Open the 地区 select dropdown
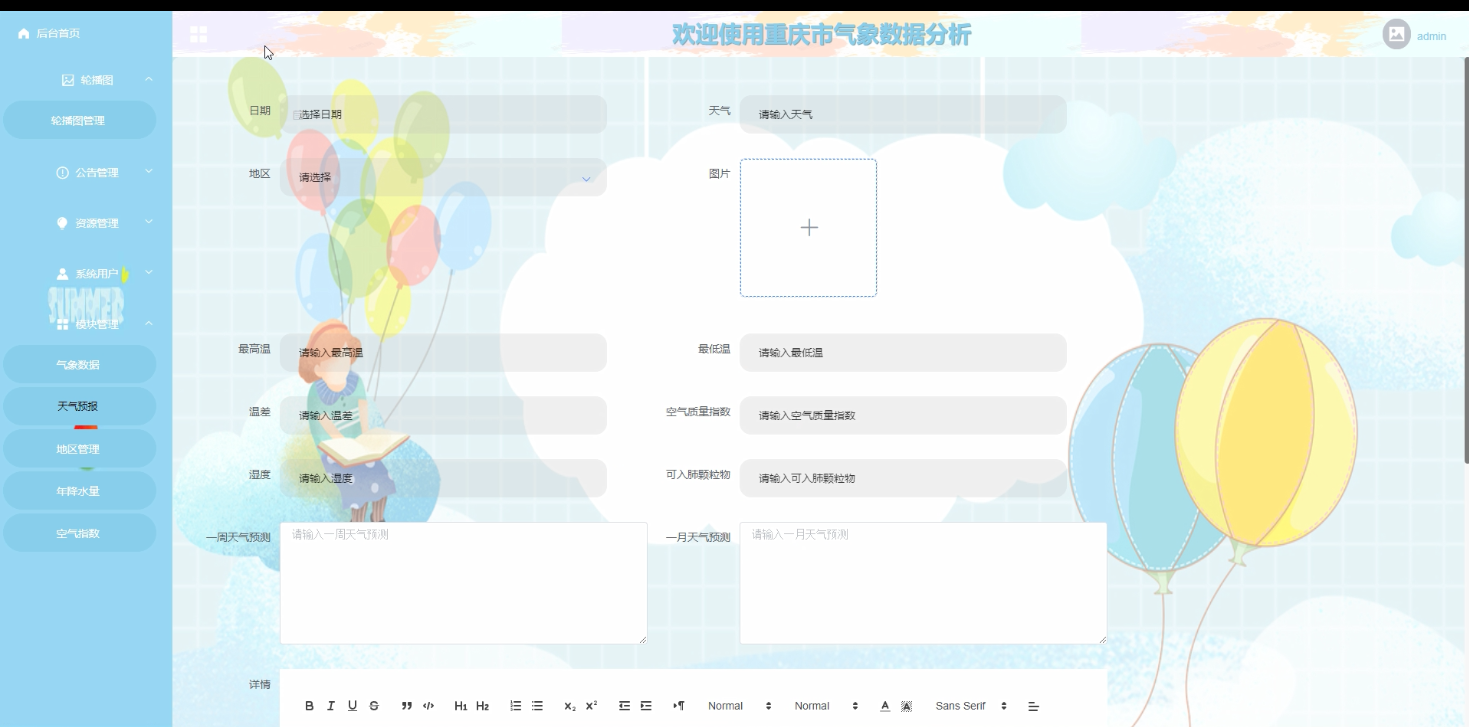Viewport: 1469px width, 727px height. [443, 177]
